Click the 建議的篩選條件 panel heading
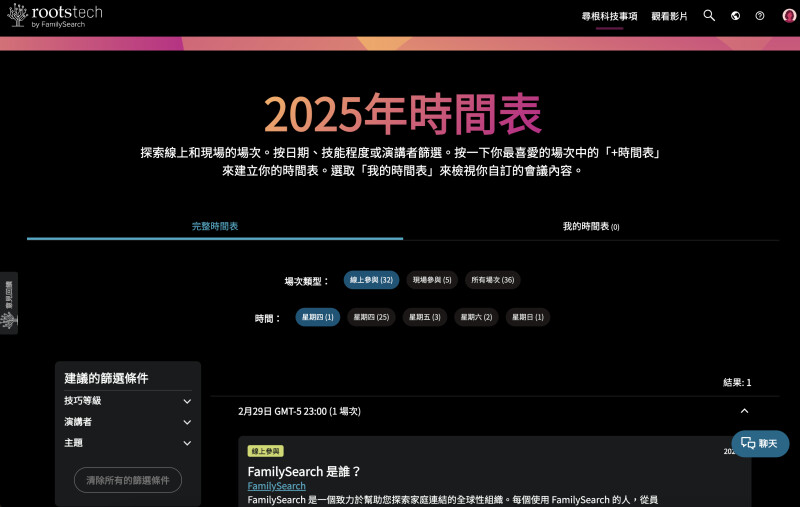 106,378
